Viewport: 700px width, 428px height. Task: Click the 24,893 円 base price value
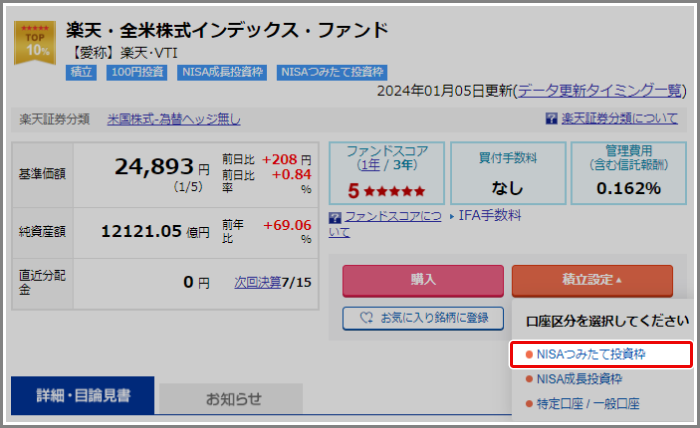(x=162, y=167)
